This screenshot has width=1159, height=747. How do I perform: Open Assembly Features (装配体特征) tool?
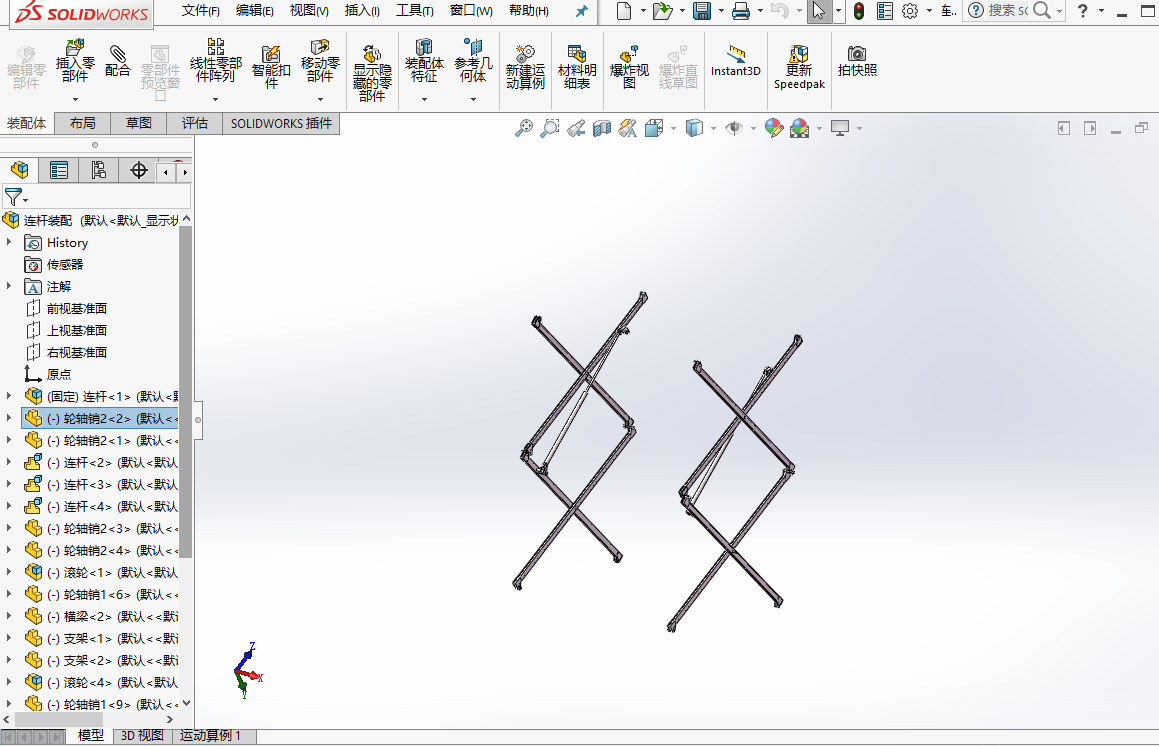click(424, 61)
